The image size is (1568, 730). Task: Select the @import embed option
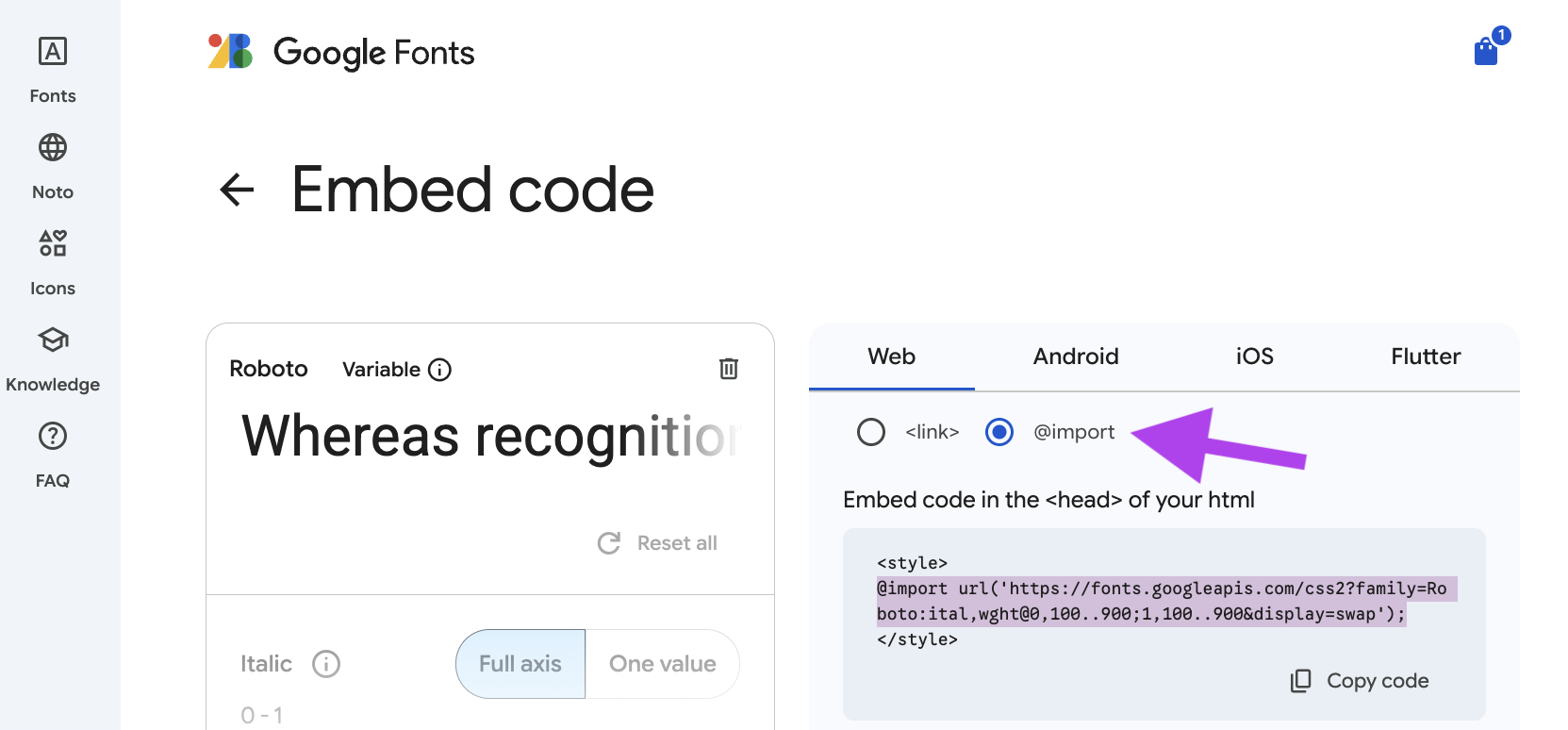(999, 432)
